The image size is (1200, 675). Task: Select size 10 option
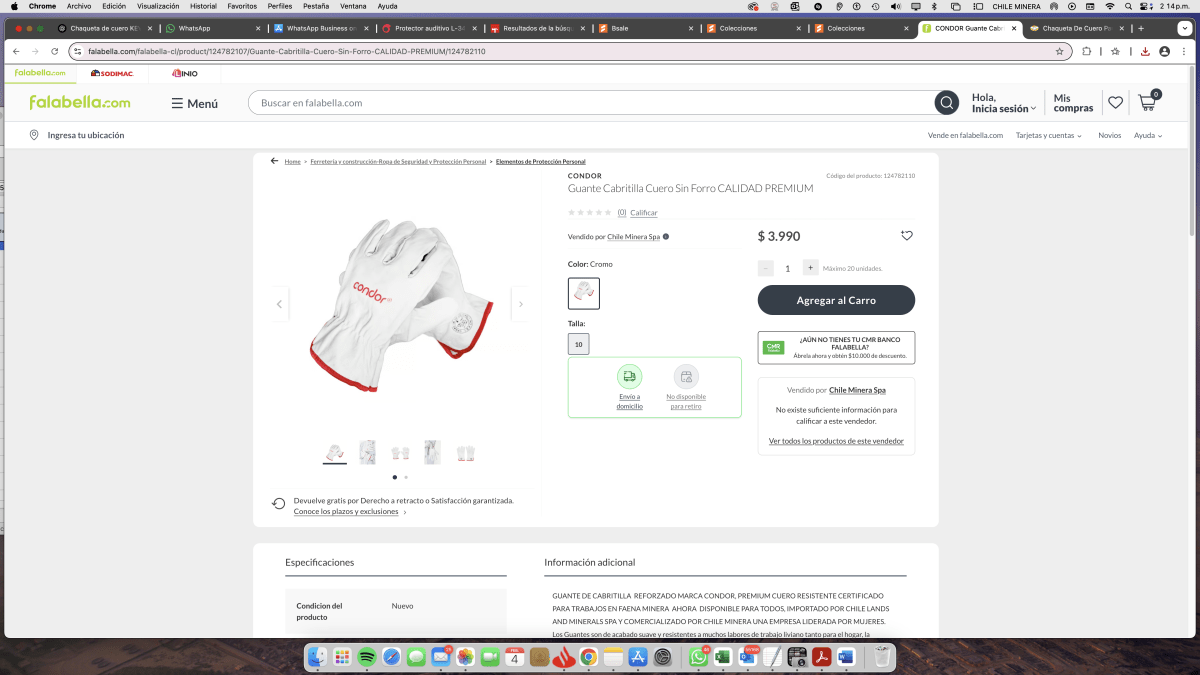pyautogui.click(x=578, y=344)
